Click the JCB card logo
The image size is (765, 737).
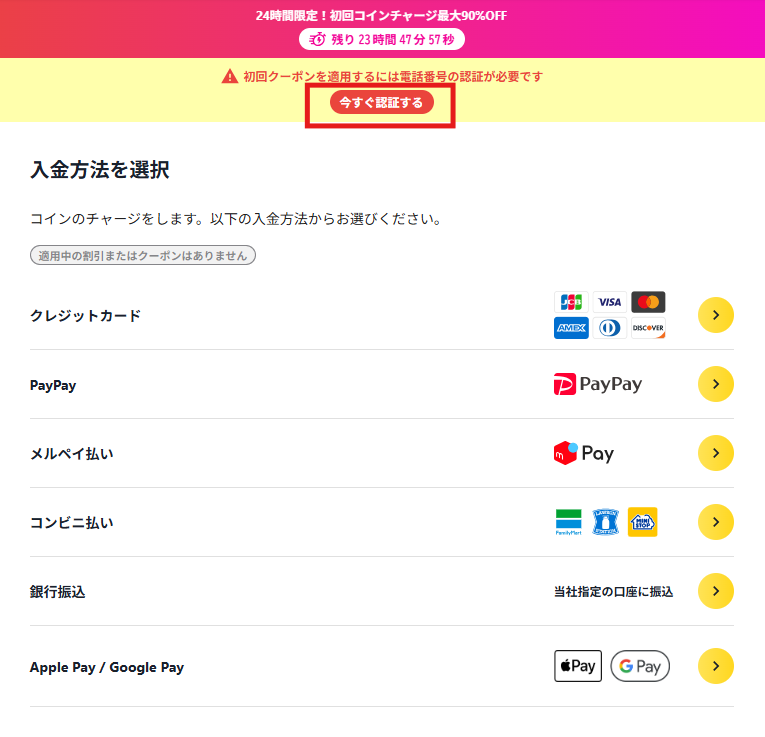tap(571, 302)
